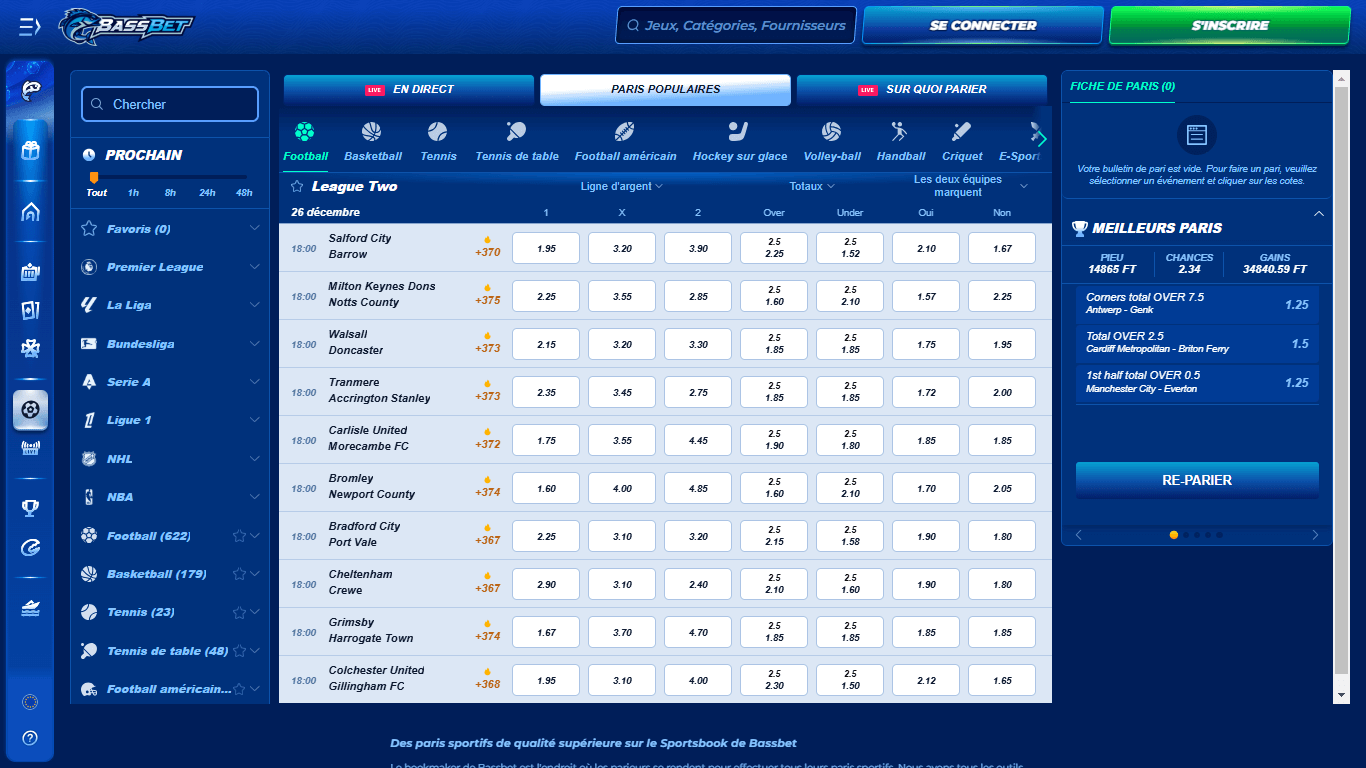Image resolution: width=1366 pixels, height=768 pixels.
Task: Open Les deux équipes marquent dropdown
Action: coord(970,186)
